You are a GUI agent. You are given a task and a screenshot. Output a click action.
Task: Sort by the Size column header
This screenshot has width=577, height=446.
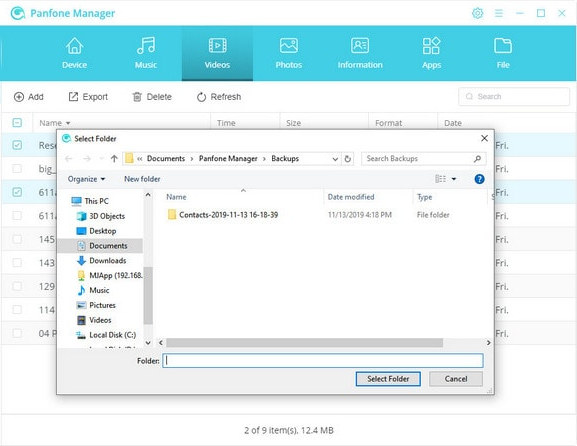point(293,123)
